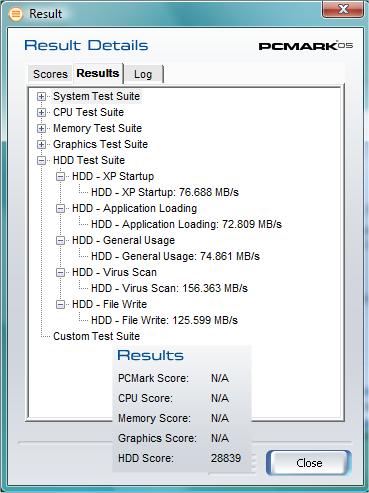Open the Log tab
The width and height of the screenshot is (369, 493).
[x=143, y=74]
